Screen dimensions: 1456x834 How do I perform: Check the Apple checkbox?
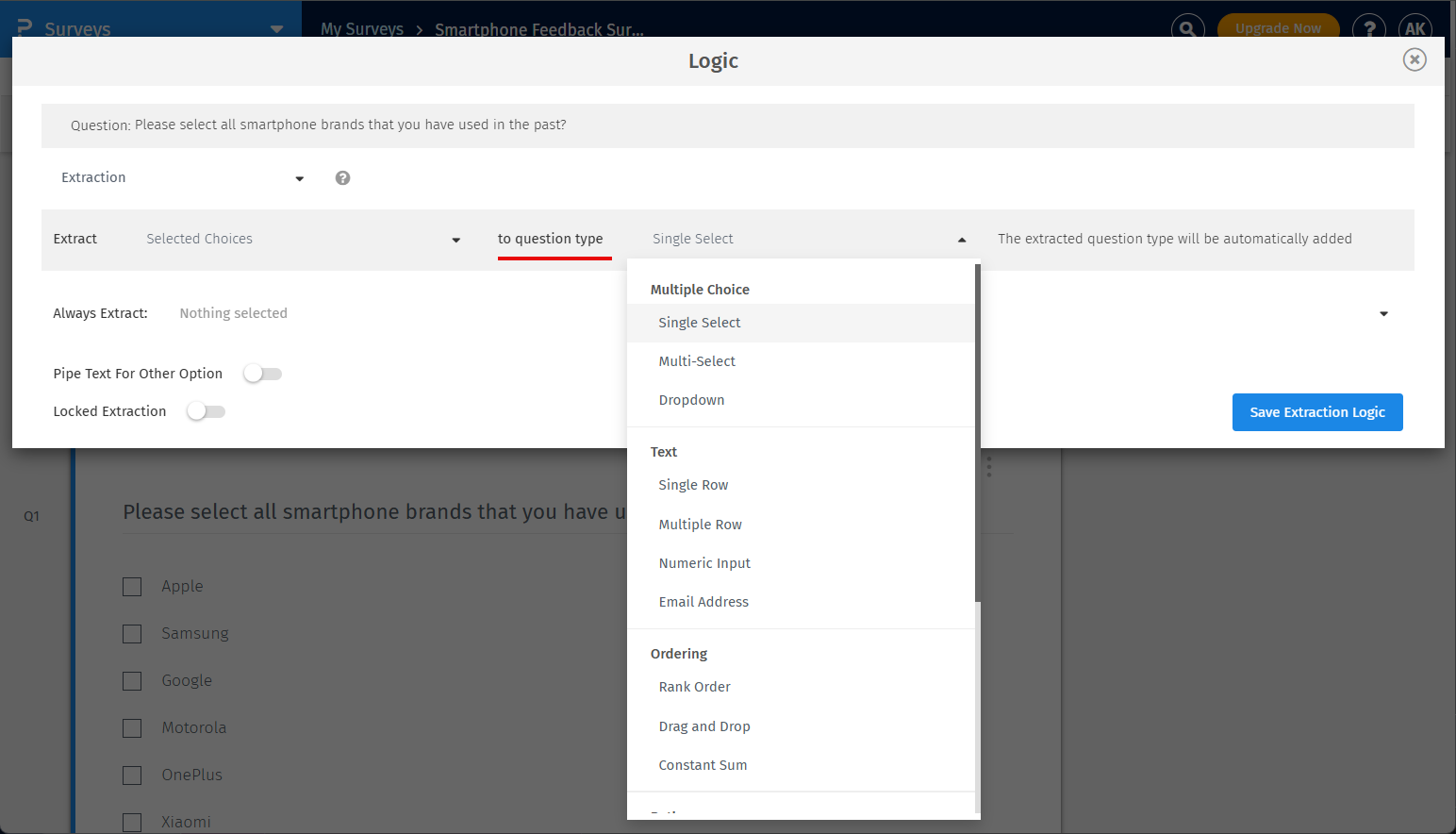[x=132, y=587]
